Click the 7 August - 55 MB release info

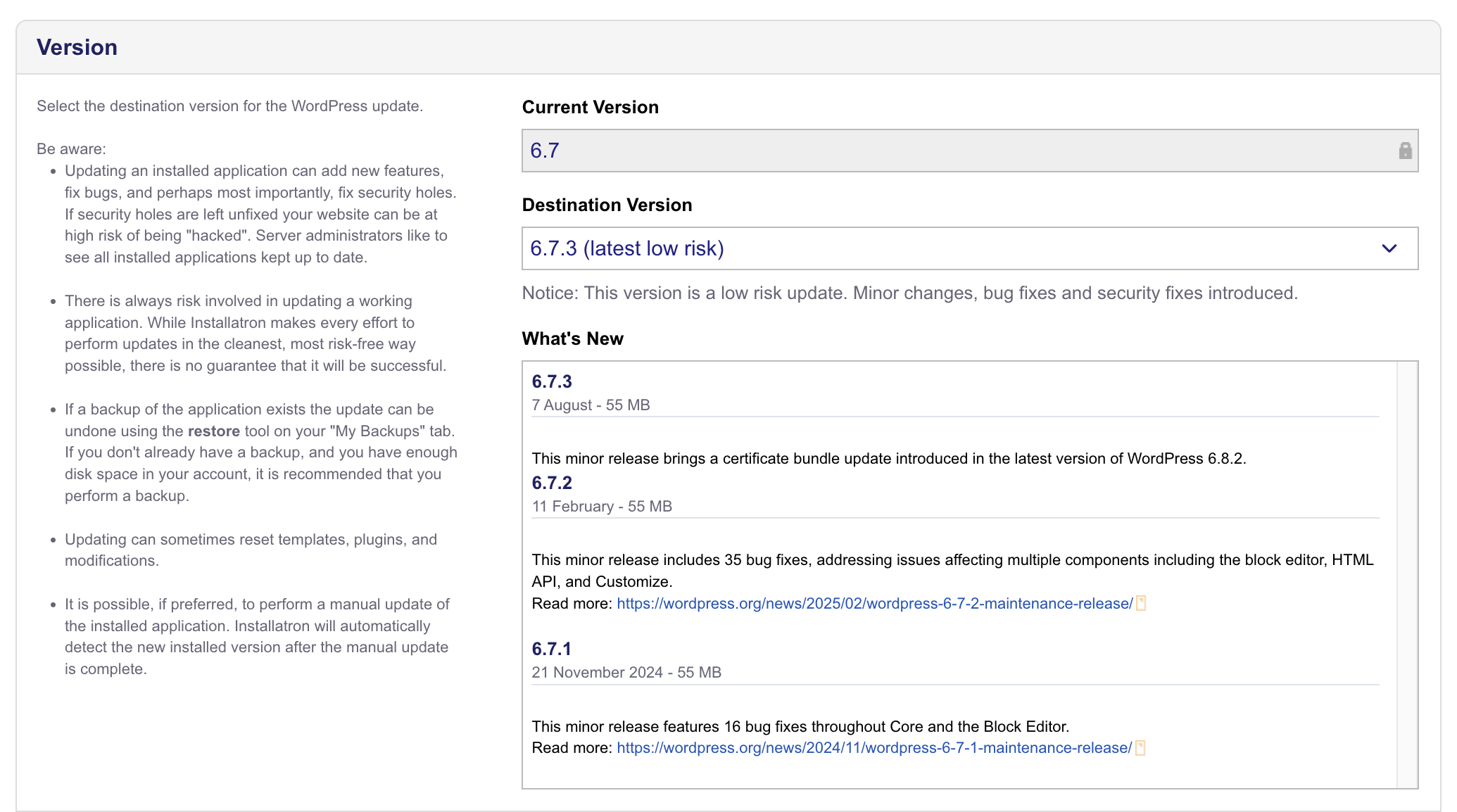[591, 405]
